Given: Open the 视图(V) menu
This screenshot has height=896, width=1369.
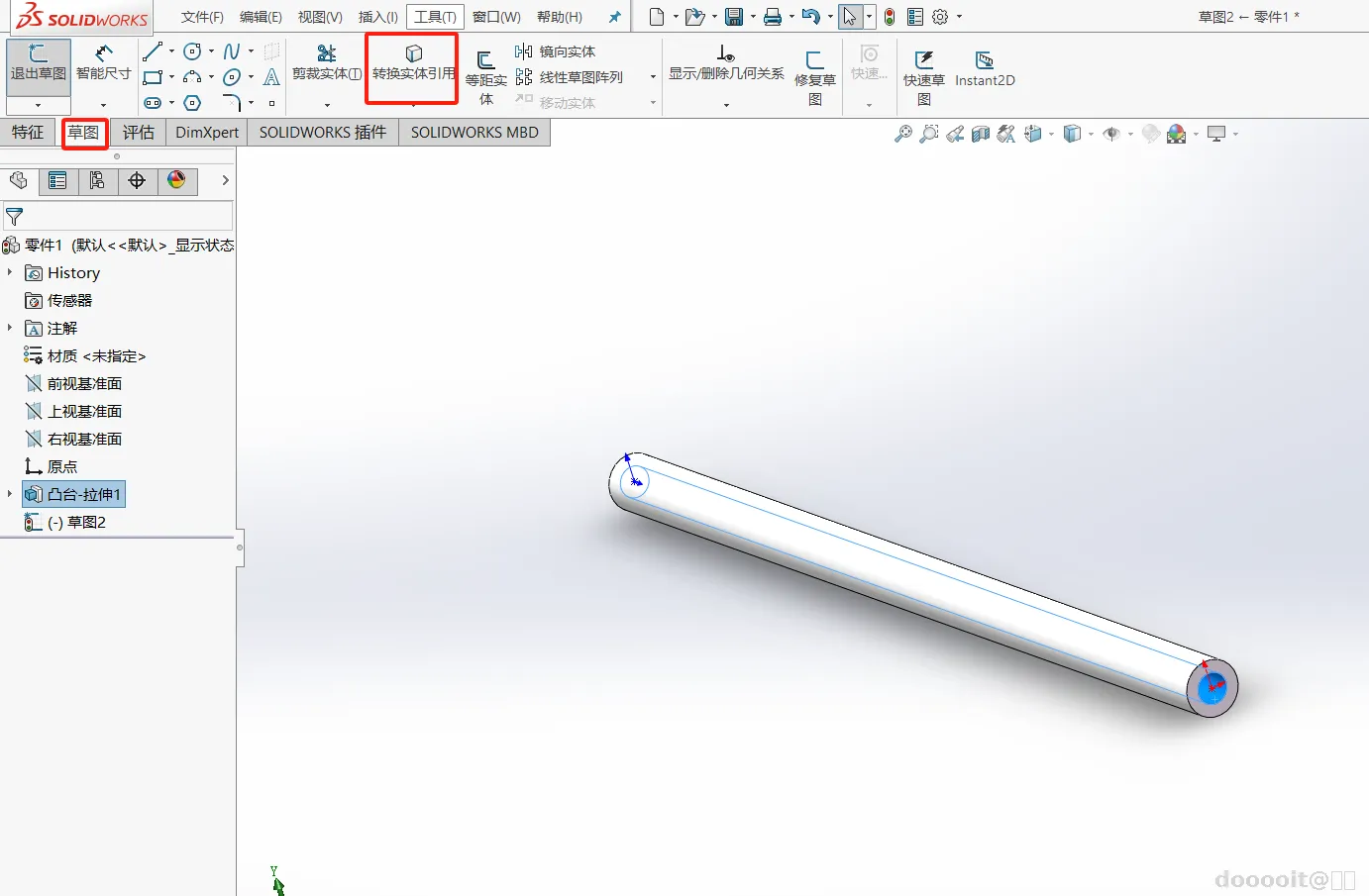Looking at the screenshot, I should (x=320, y=17).
